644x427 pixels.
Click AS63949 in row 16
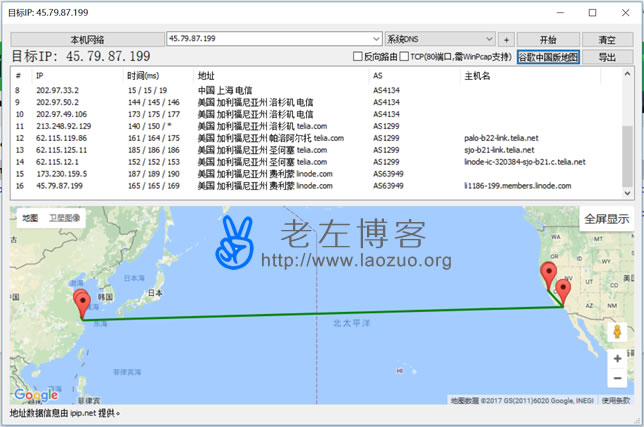tap(388, 186)
